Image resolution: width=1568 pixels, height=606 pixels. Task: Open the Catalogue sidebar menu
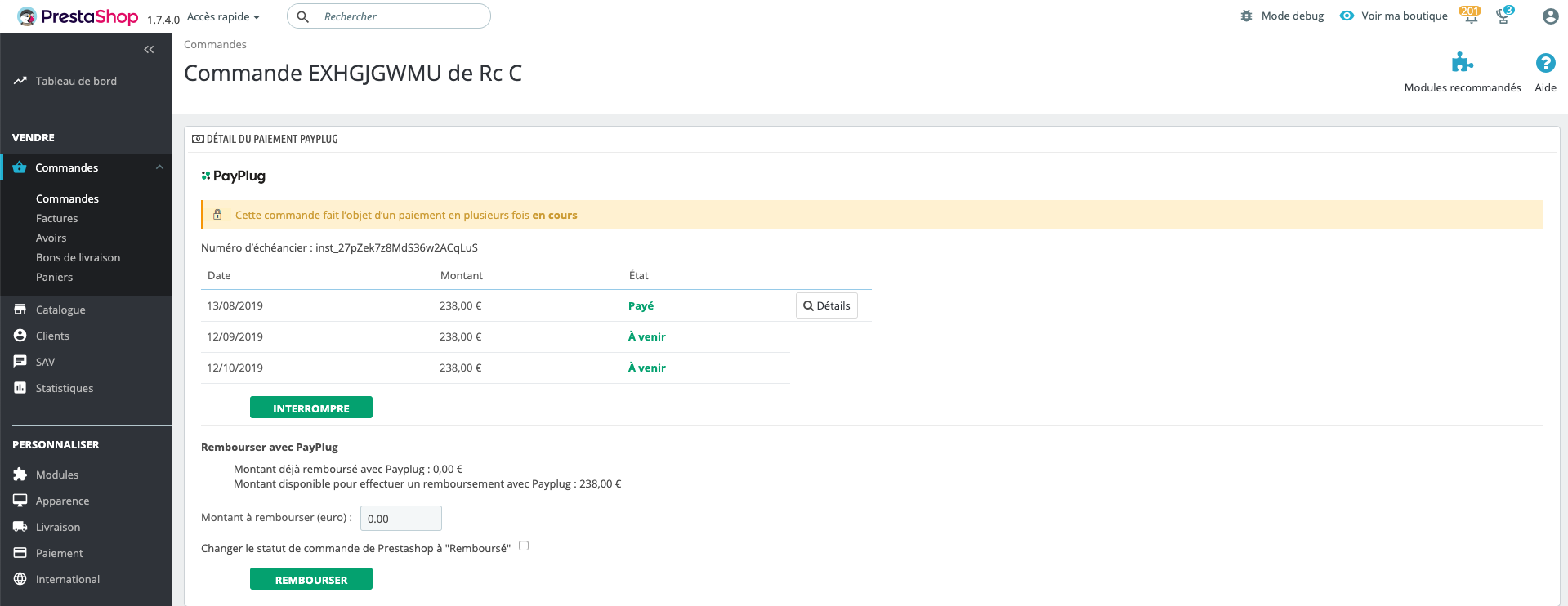point(60,310)
